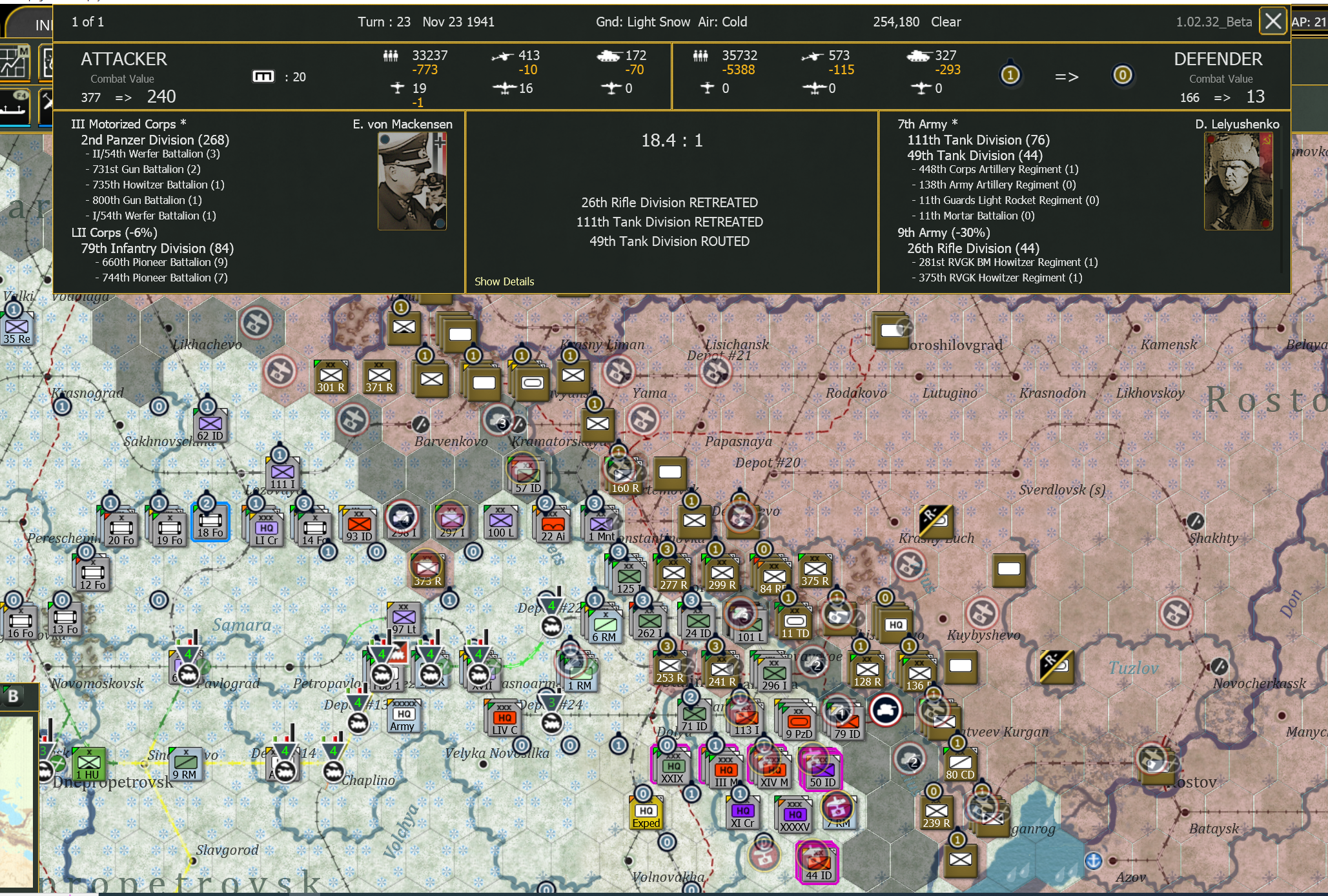Open 79th Infantry Division (84) entry
This screenshot has width=1328, height=896.
point(157,248)
